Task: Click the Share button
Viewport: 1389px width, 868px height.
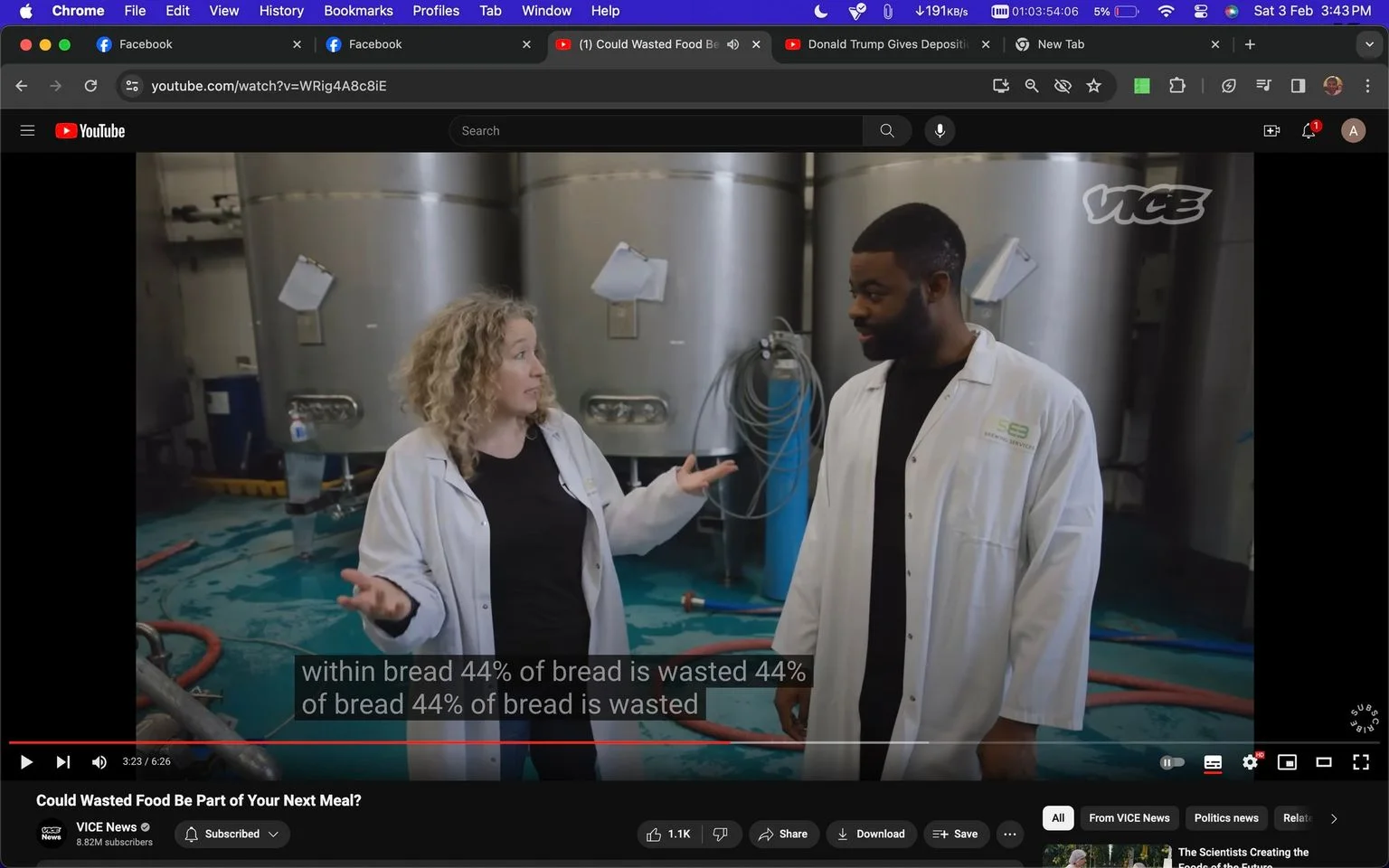Action: click(784, 834)
